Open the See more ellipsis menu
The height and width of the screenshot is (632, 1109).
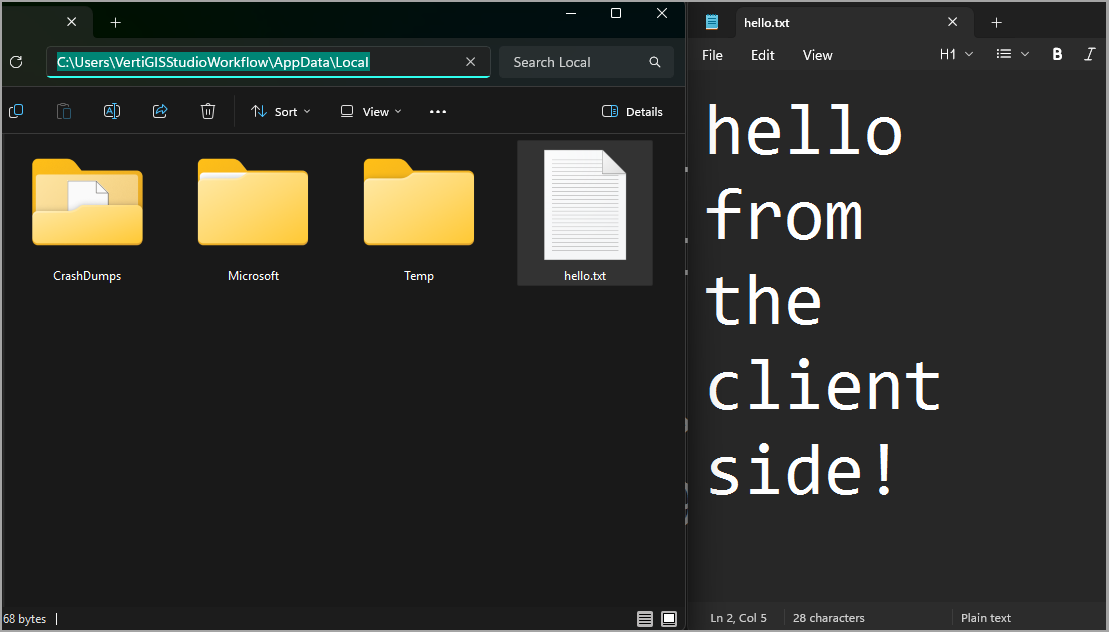click(438, 112)
